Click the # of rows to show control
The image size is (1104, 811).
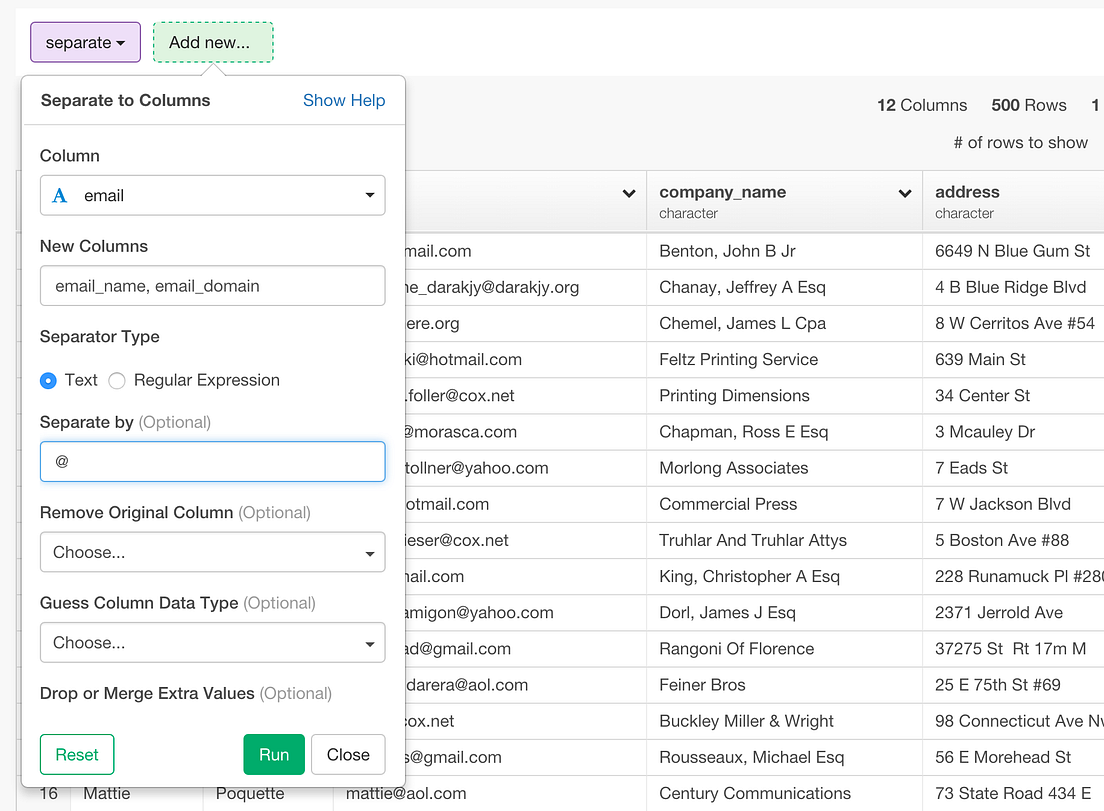[1021, 142]
